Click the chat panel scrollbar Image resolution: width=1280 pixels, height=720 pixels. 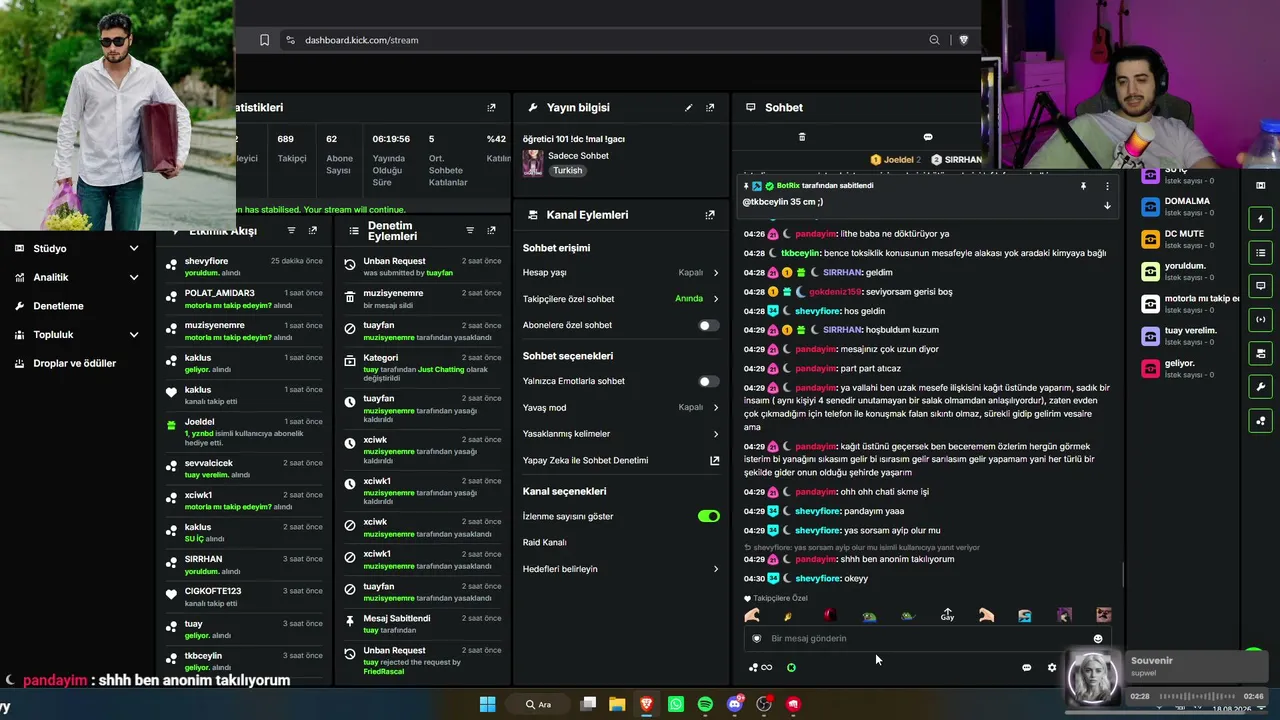coord(1123,575)
